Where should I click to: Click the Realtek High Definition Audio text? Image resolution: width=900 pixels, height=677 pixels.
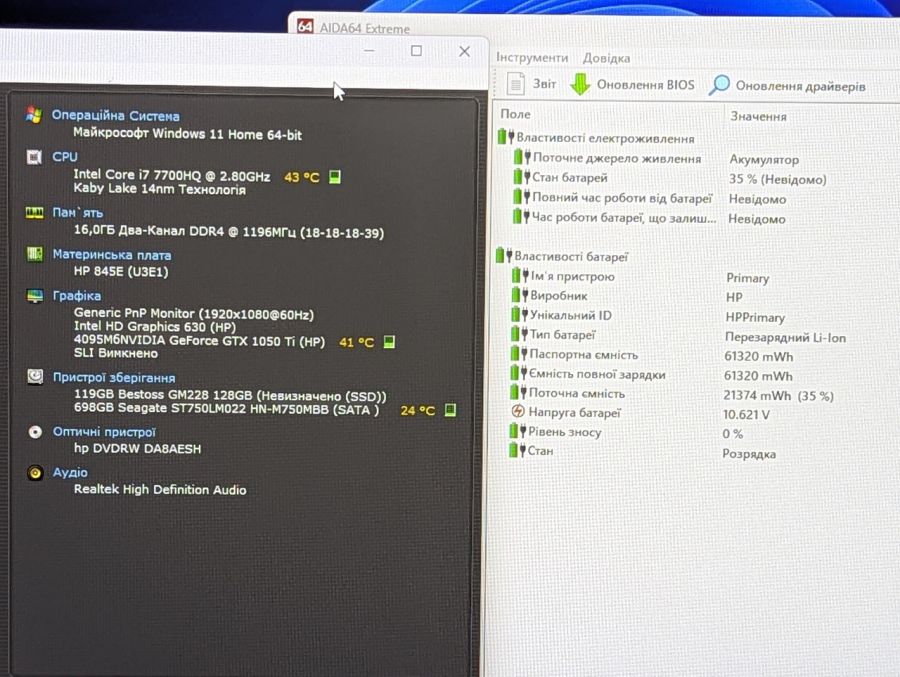coord(160,490)
